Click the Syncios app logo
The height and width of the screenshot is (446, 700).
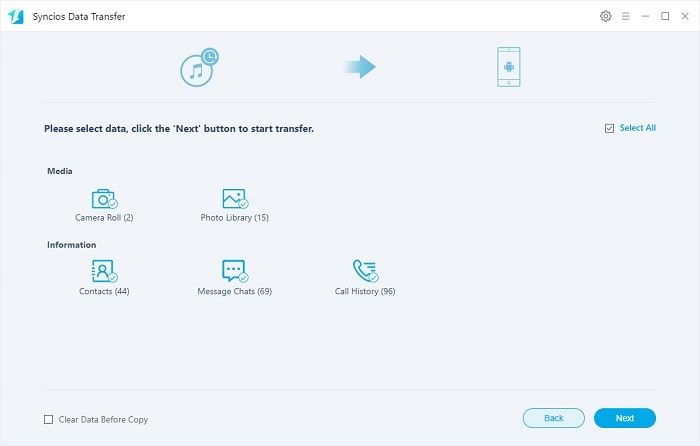[16, 17]
